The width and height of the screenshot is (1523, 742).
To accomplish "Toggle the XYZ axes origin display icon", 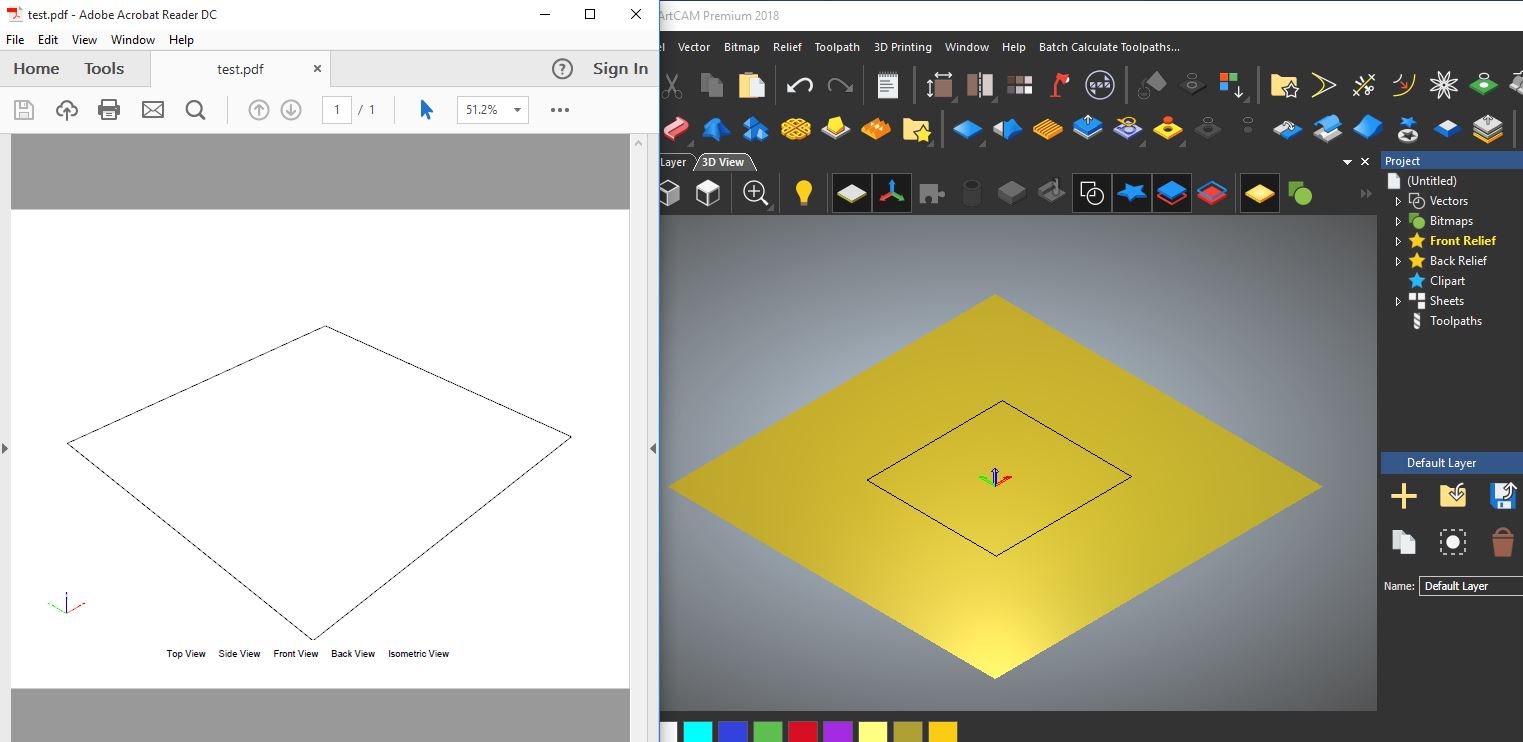I will 891,193.
